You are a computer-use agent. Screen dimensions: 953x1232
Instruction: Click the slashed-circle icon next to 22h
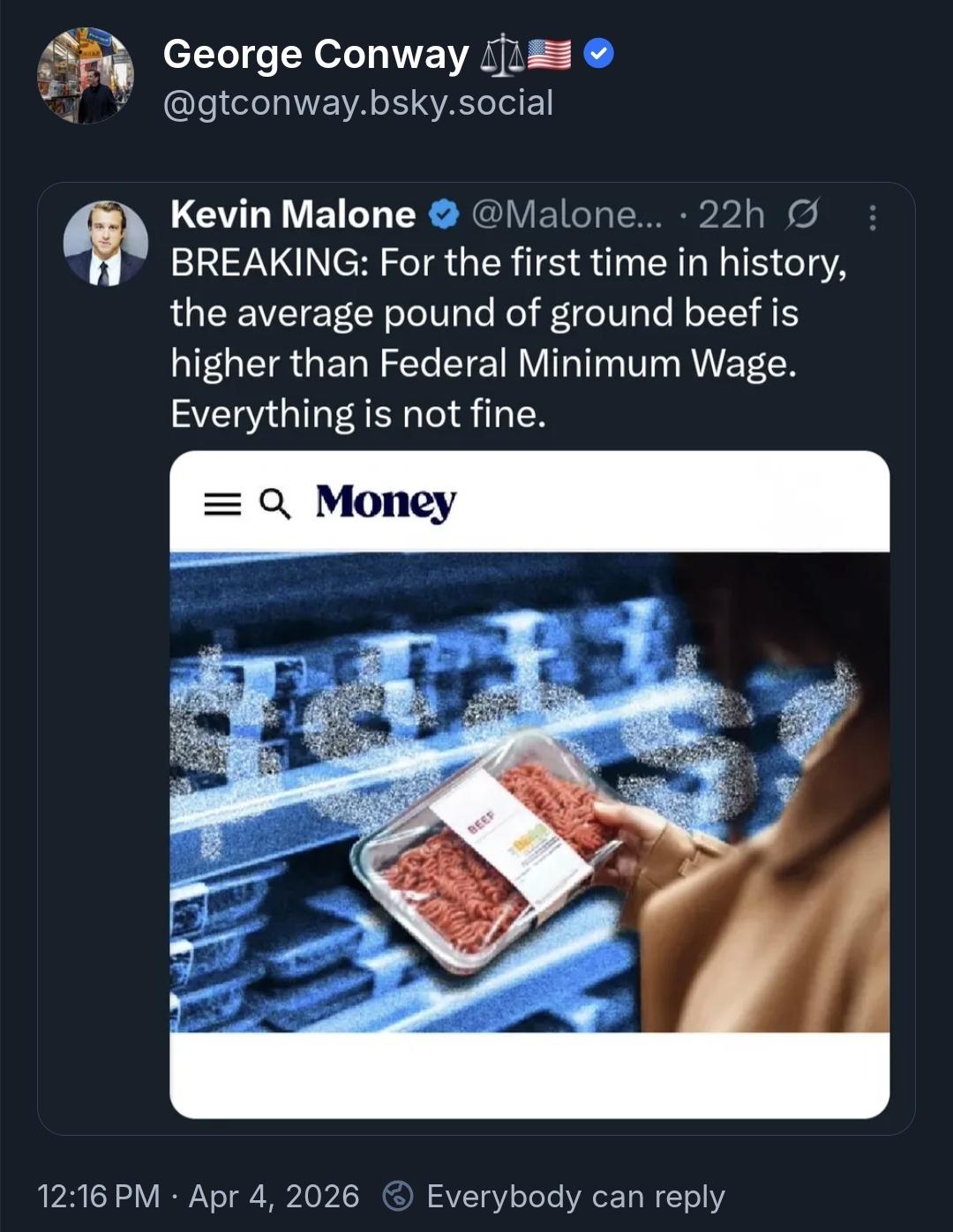(801, 214)
